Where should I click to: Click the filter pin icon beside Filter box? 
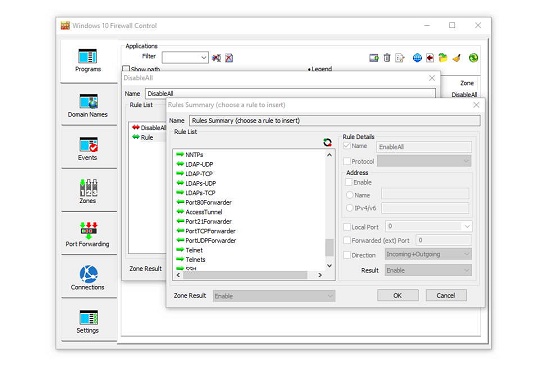217,58
